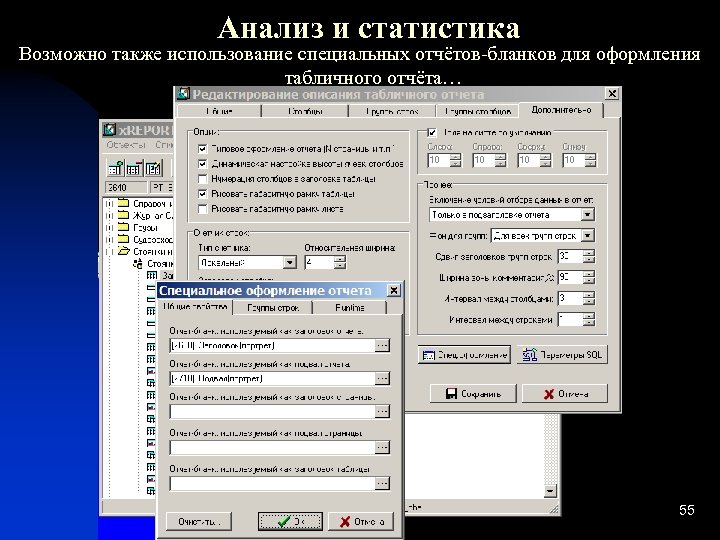Click the xREPORT window title icon
The height and width of the screenshot is (540, 720).
click(x=109, y=130)
